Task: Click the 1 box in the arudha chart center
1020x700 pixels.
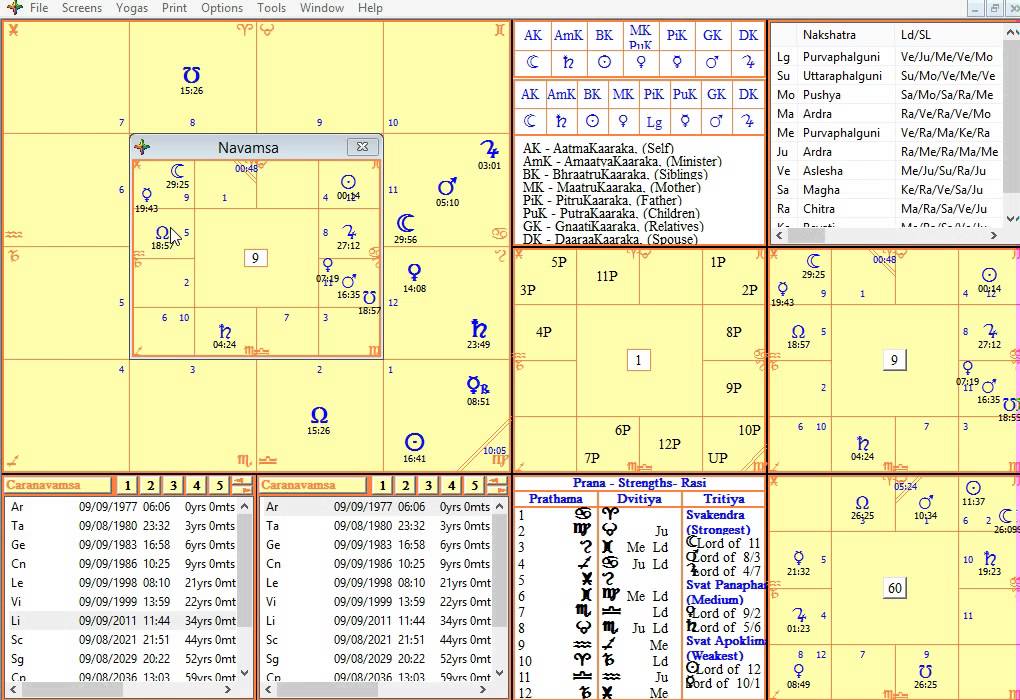Action: pyautogui.click(x=638, y=360)
